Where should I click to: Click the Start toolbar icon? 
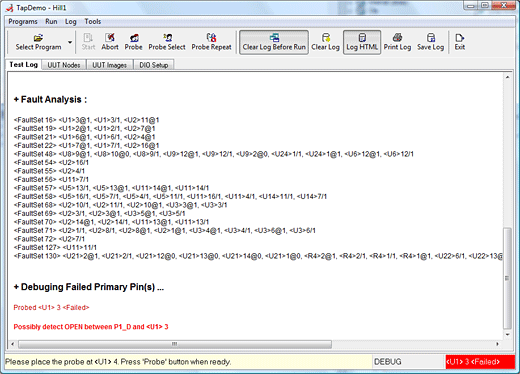click(88, 42)
